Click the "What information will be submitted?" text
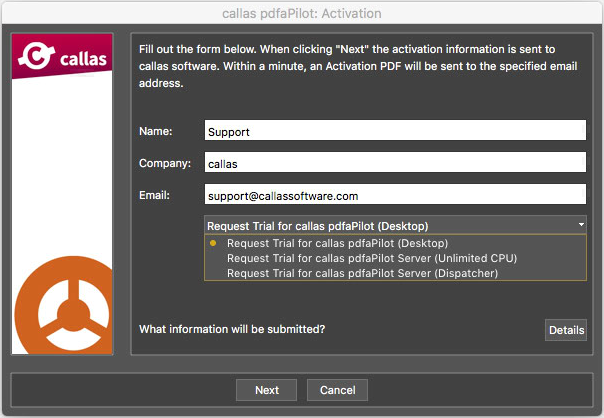Image resolution: width=604 pixels, height=418 pixels. [232, 329]
